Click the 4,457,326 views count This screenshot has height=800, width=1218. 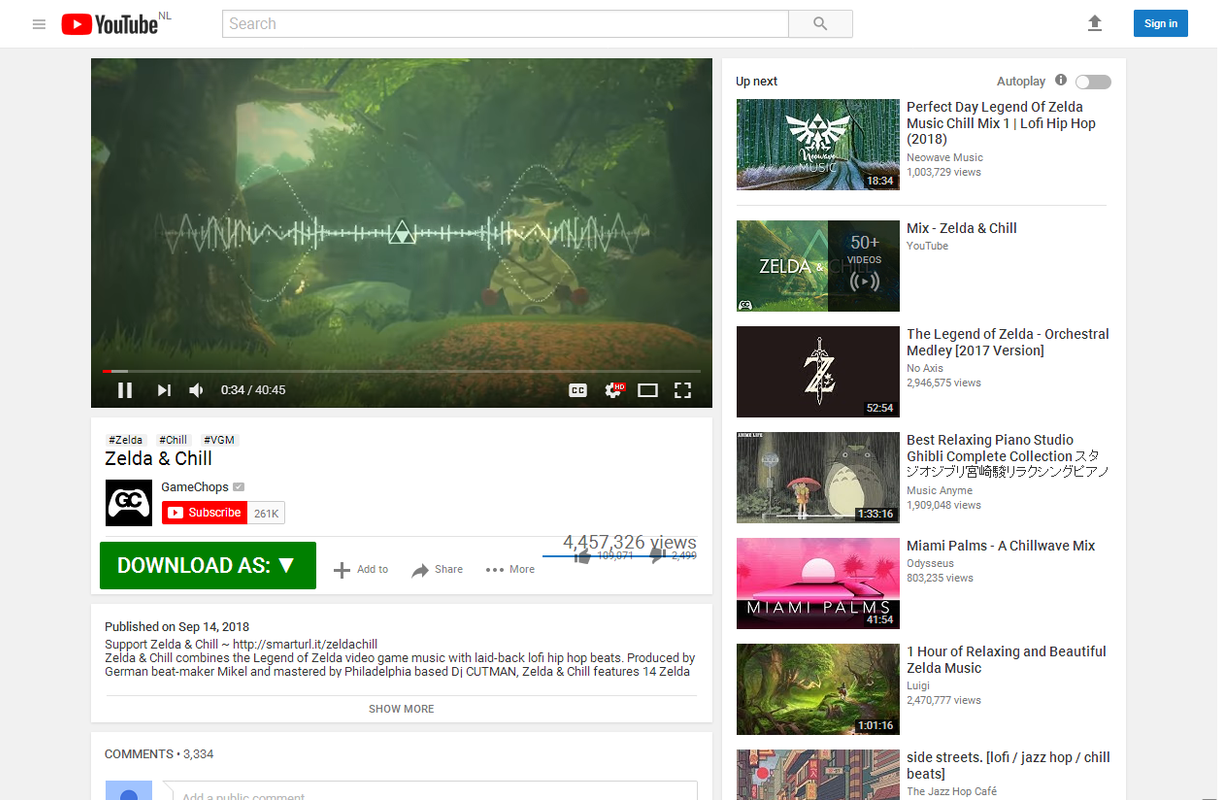pos(630,542)
